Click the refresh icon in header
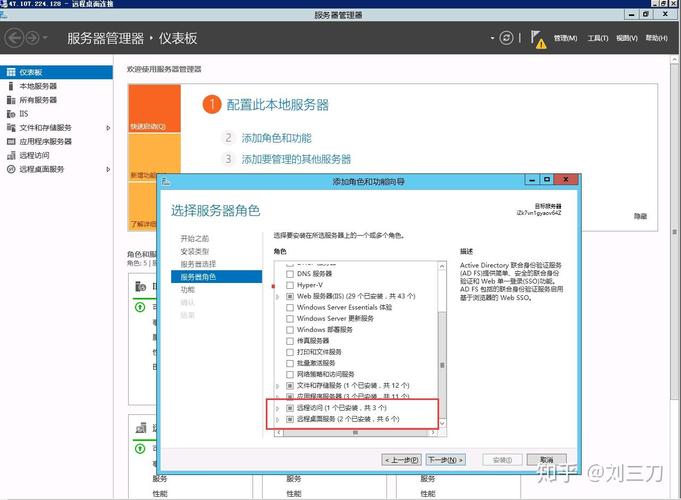The width and height of the screenshot is (681, 500). point(506,38)
